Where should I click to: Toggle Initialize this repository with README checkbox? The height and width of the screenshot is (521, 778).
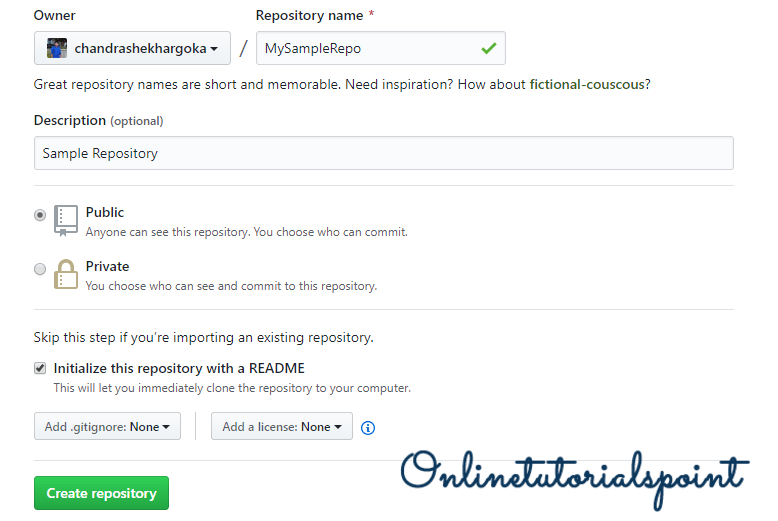[40, 368]
